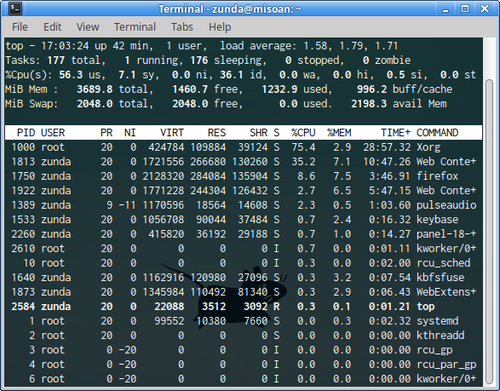
Task: Click PID 1813 in the process list
Action: tap(23, 162)
